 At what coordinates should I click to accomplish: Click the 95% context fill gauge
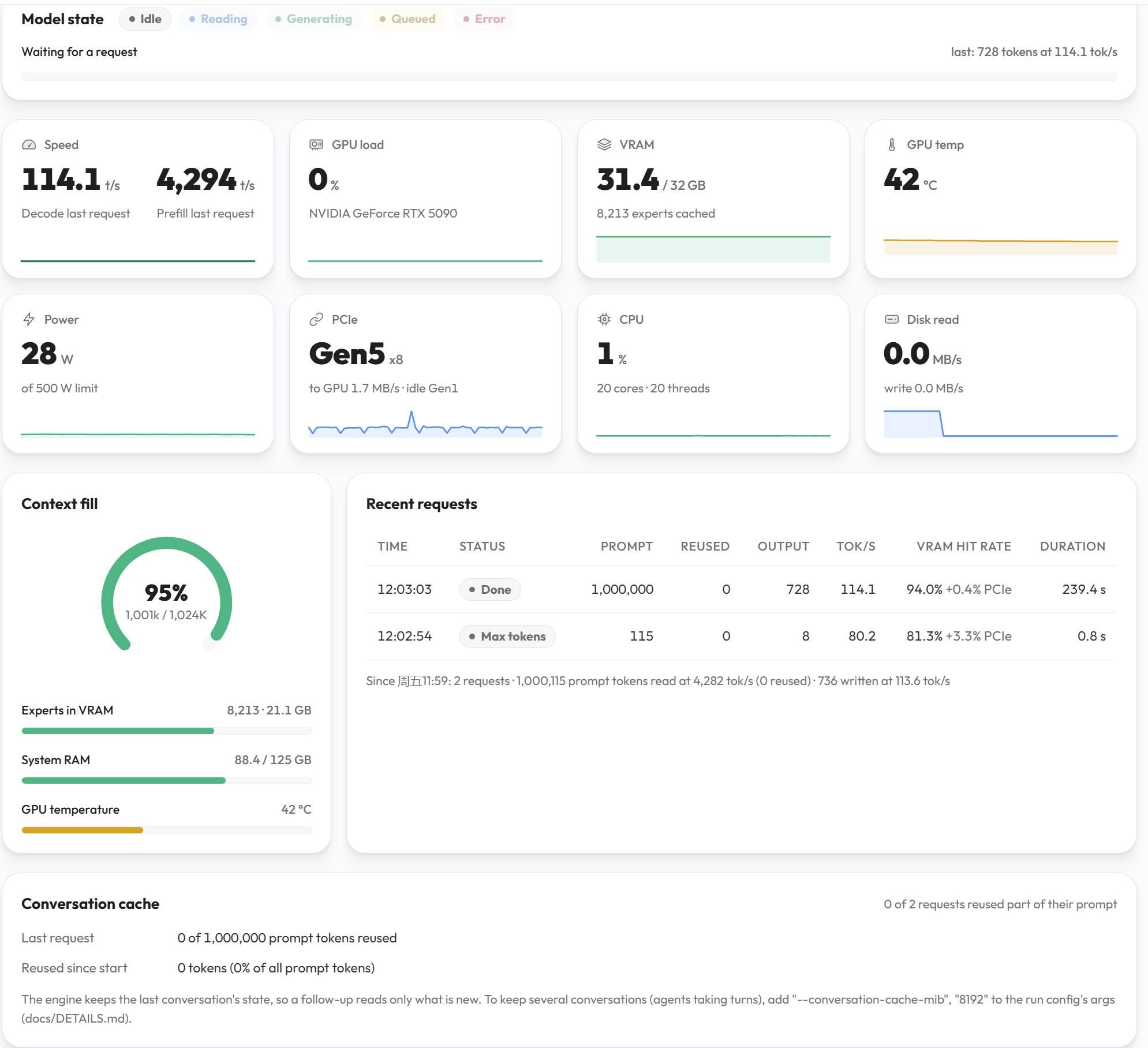166,594
